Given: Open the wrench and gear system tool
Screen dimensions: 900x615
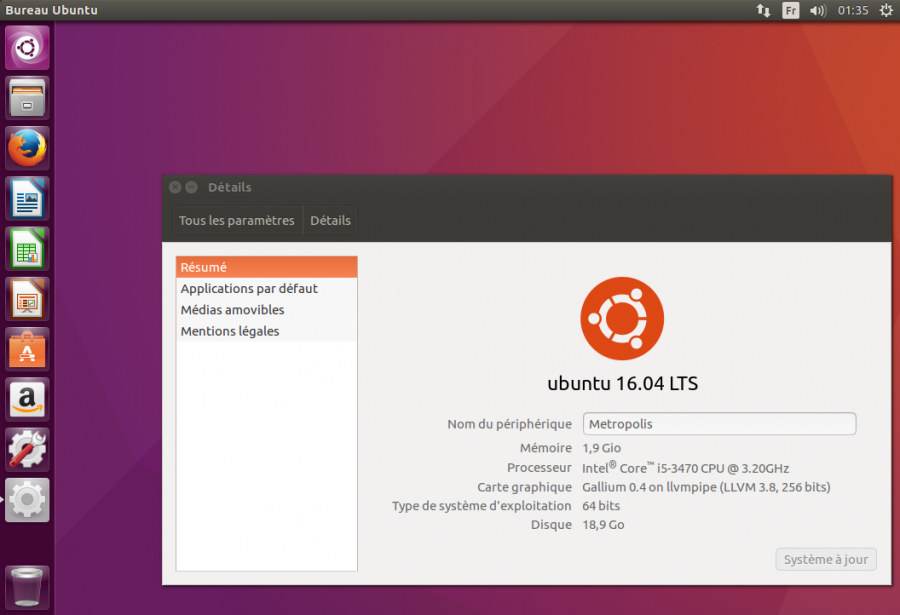Looking at the screenshot, I should point(27,450).
